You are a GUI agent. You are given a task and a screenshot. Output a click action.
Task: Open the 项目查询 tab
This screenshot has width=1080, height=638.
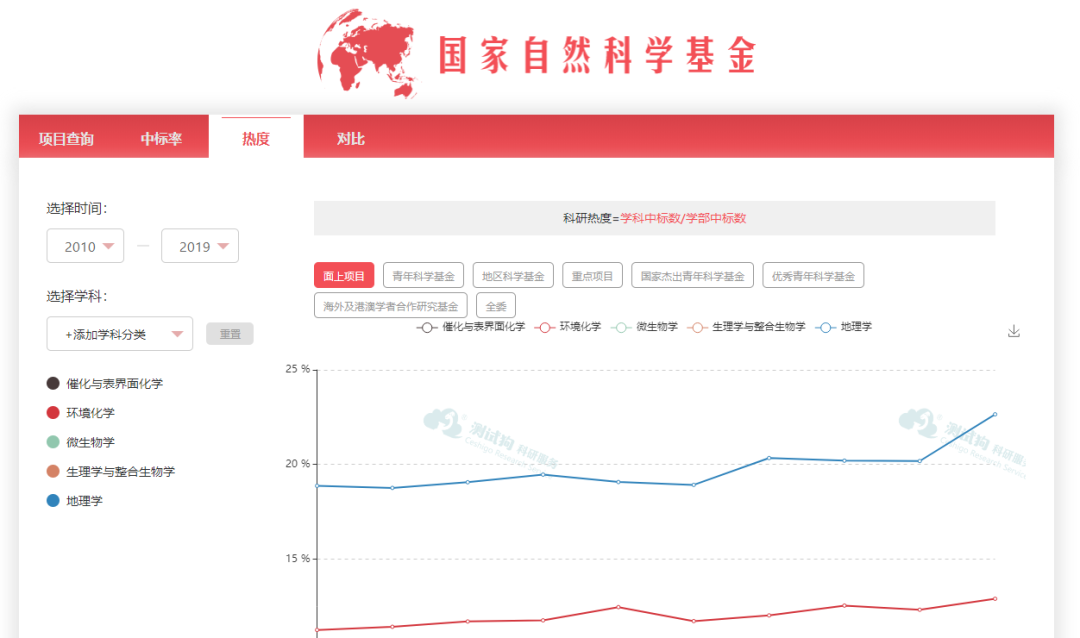pyautogui.click(x=66, y=138)
